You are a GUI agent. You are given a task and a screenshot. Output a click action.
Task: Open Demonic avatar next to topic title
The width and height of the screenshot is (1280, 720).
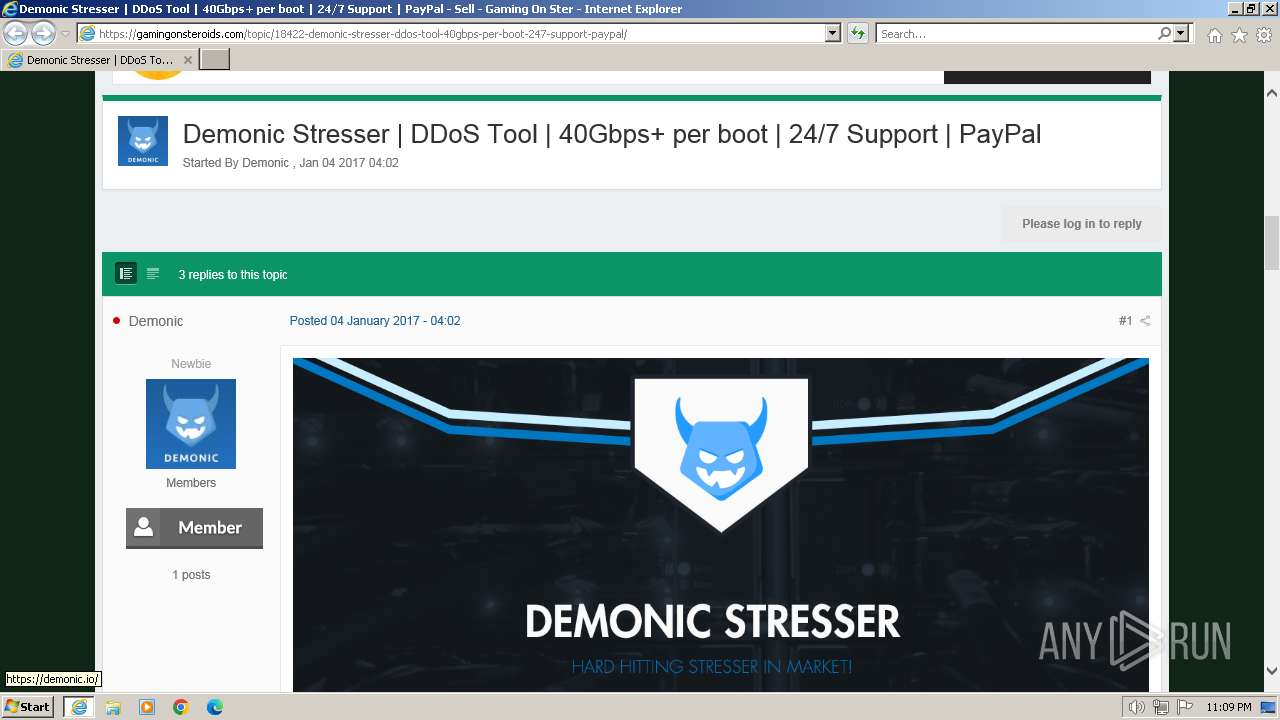tap(143, 141)
